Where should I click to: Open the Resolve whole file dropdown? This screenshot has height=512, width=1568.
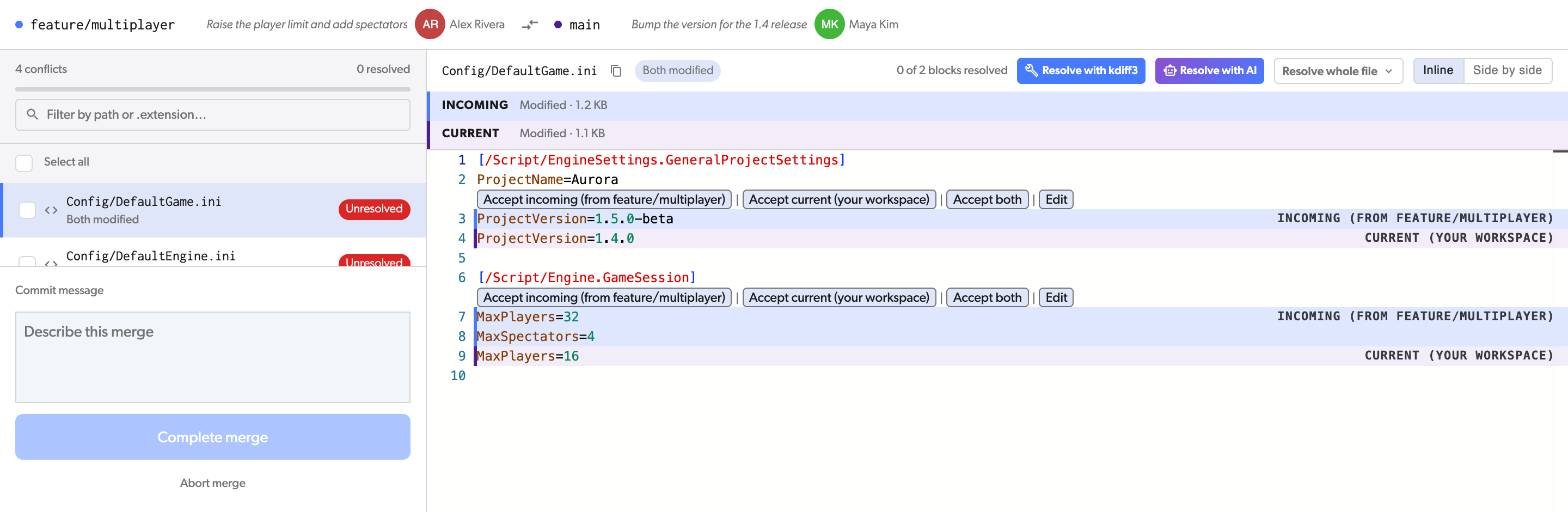coord(1338,71)
